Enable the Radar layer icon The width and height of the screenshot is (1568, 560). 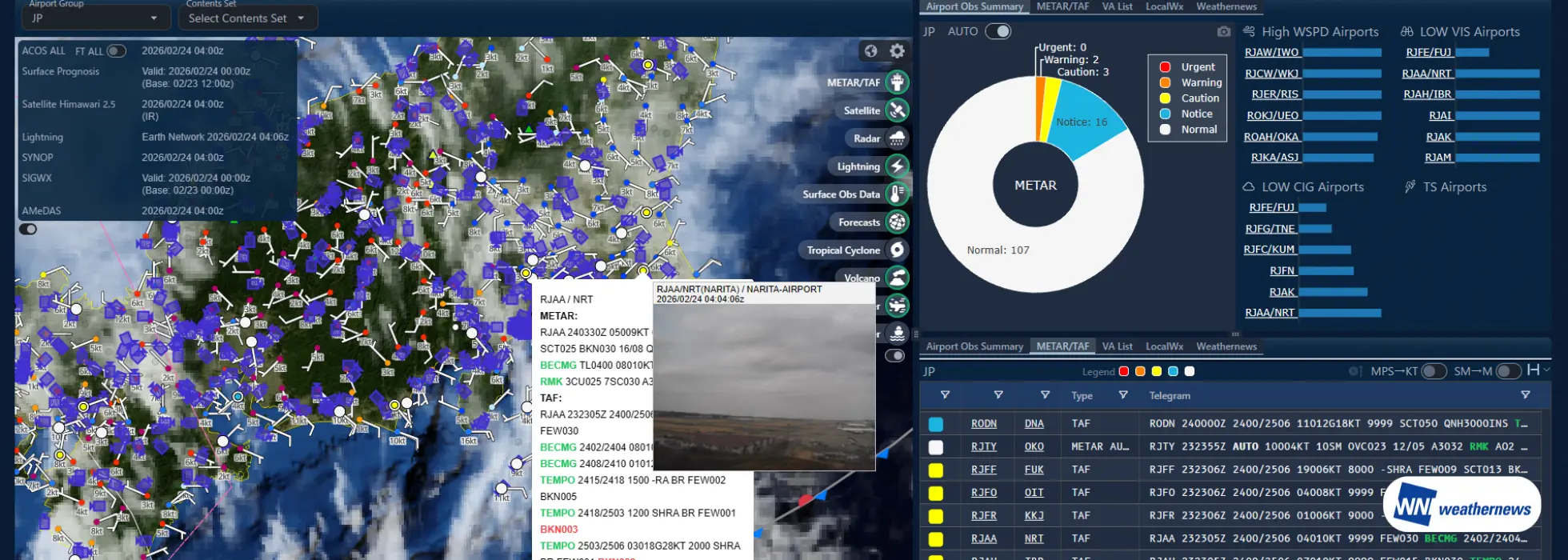click(898, 138)
